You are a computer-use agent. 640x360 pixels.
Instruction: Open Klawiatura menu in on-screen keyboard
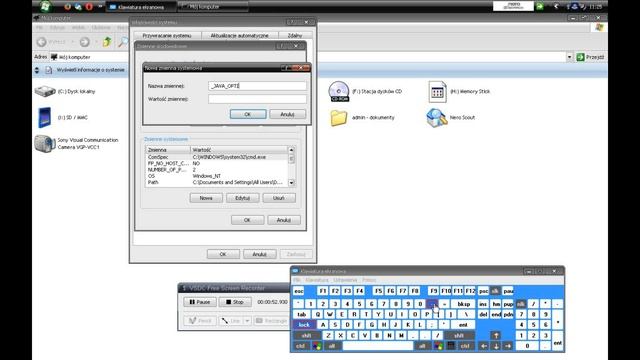[x=317, y=280]
